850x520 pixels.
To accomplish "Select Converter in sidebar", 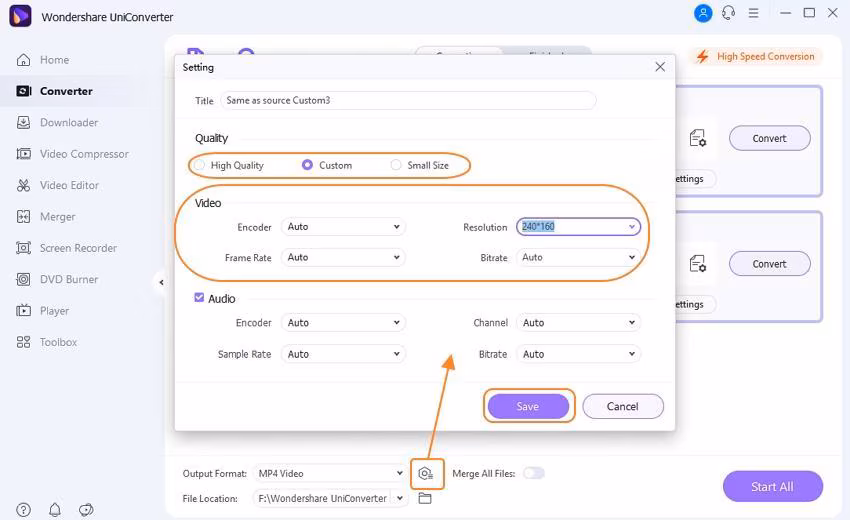I will pyautogui.click(x=66, y=91).
